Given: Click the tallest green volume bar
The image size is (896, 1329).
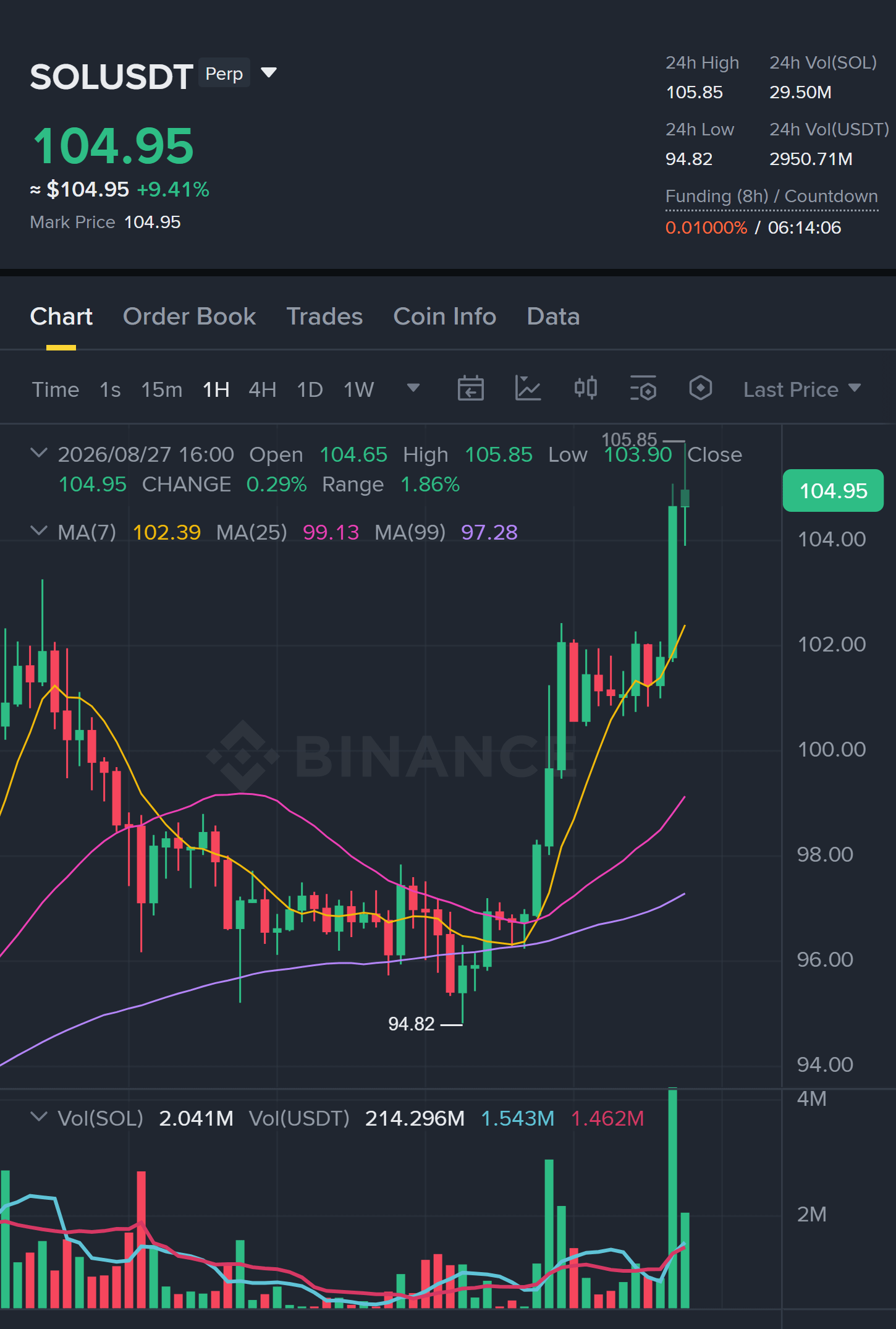Looking at the screenshot, I should pos(672,1198).
